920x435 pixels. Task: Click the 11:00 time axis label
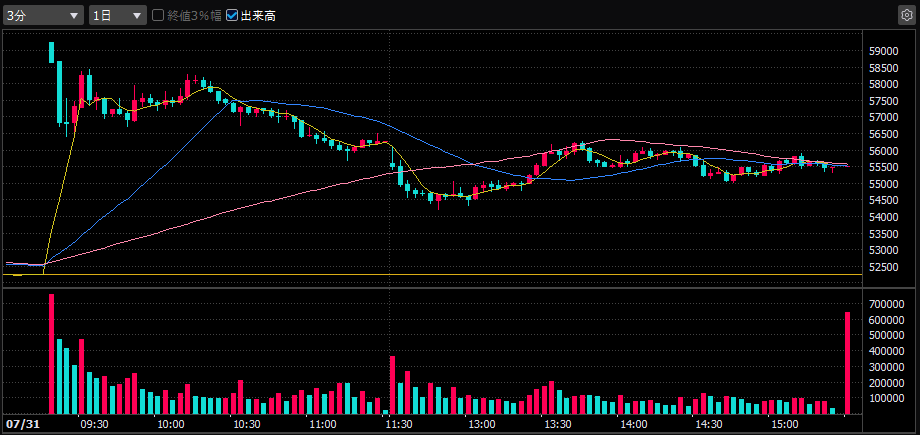(323, 424)
